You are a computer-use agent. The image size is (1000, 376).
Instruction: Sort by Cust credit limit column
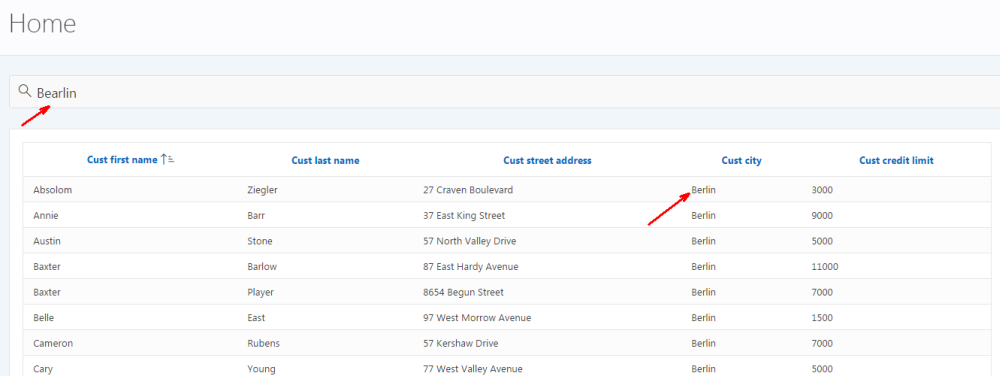(x=896, y=161)
